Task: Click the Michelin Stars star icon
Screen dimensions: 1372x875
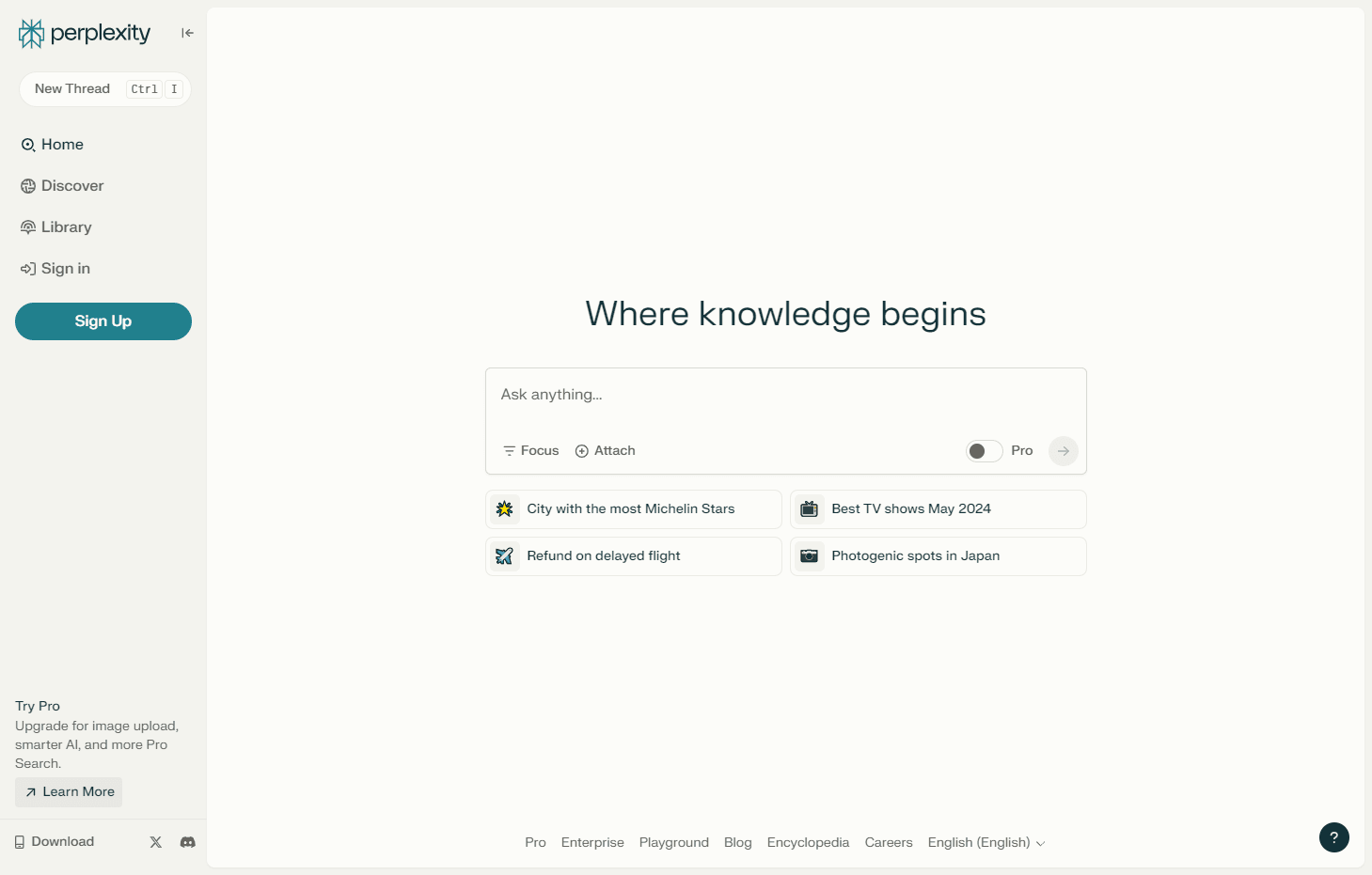Action: click(505, 509)
